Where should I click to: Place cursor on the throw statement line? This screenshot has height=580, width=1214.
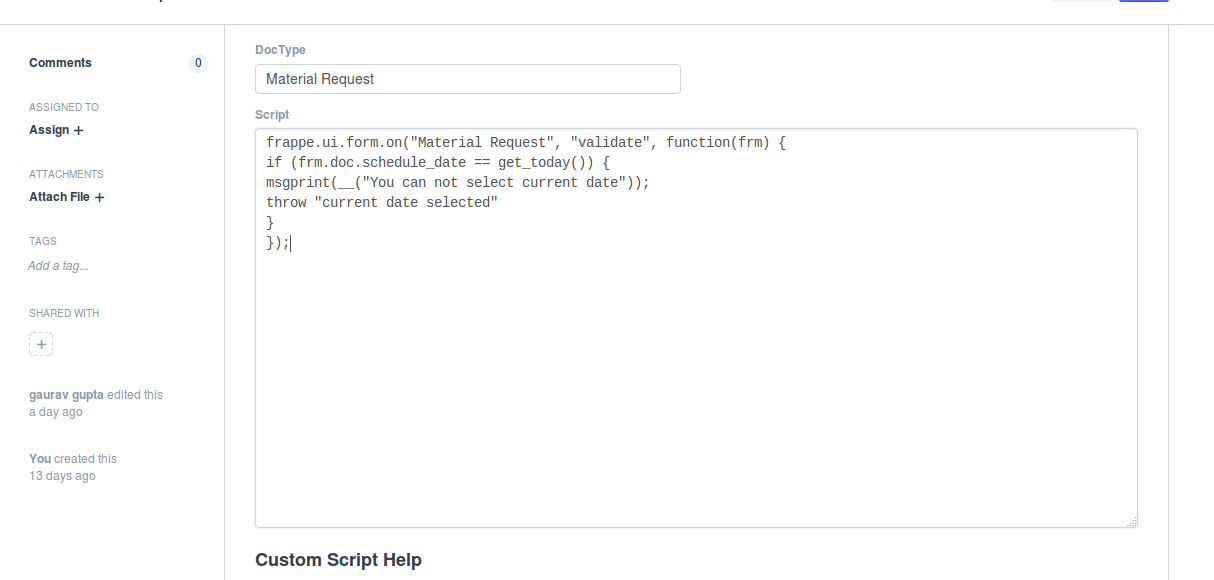(382, 203)
